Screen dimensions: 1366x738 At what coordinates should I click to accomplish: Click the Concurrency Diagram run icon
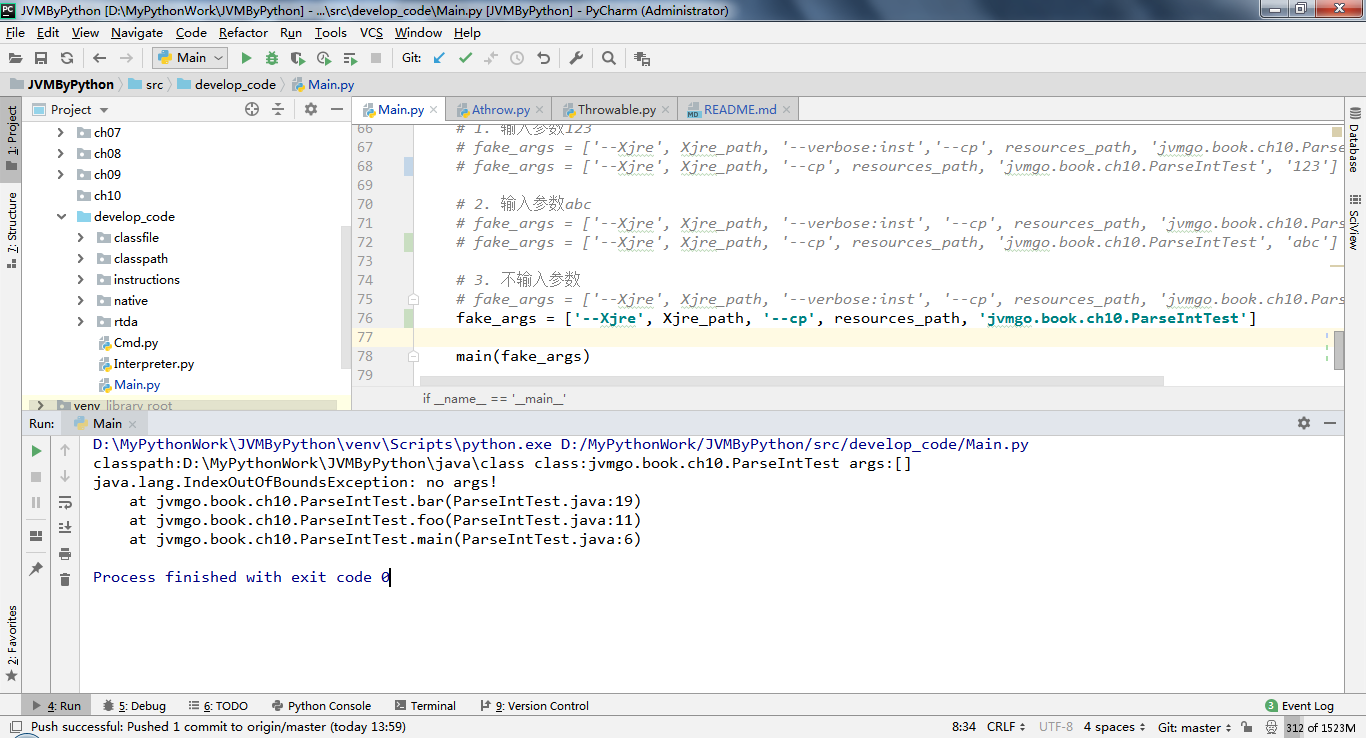(350, 58)
